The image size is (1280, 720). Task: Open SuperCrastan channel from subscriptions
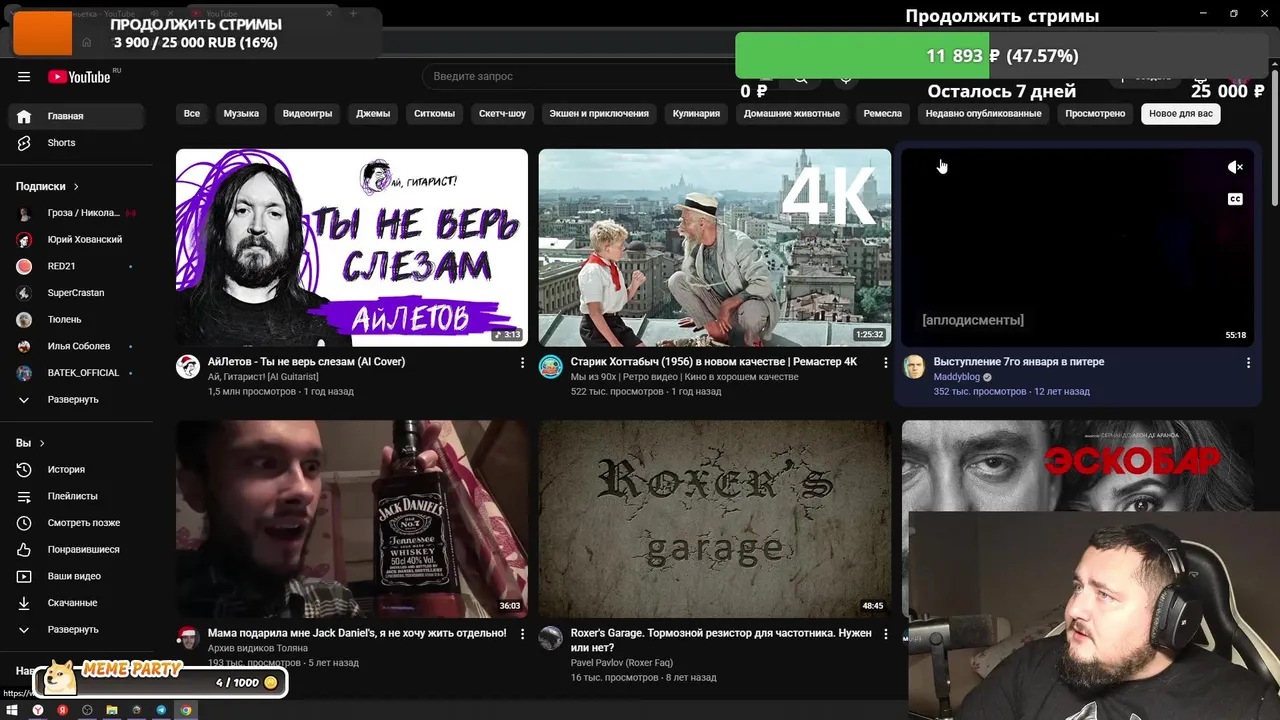coord(76,293)
